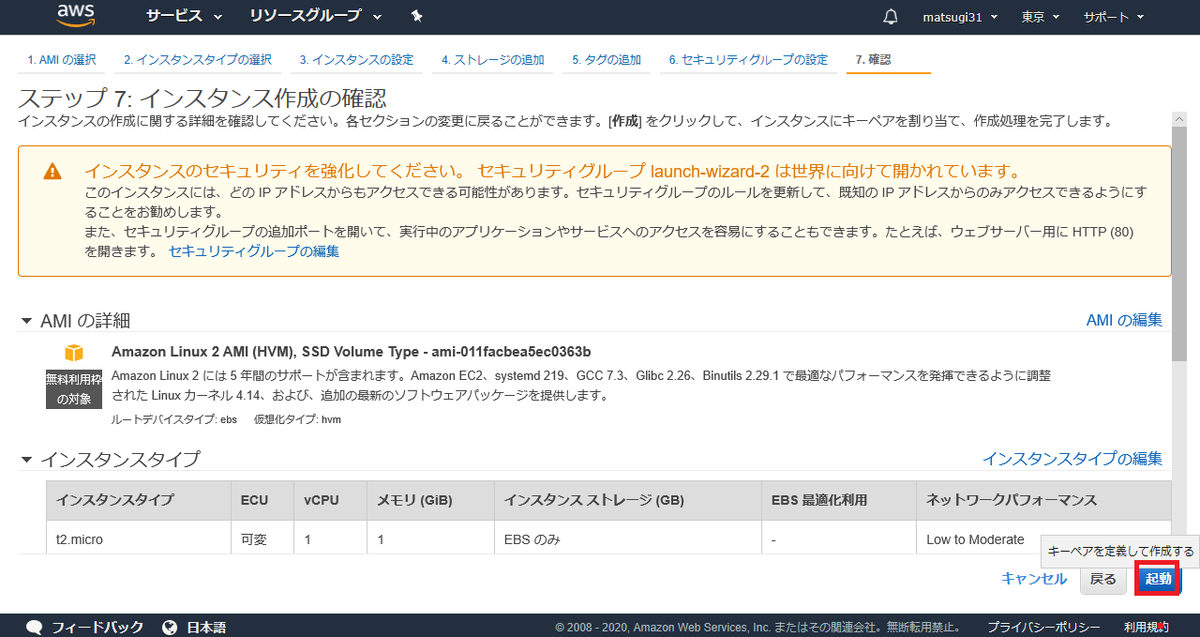The image size is (1200, 637).
Task: Open the 利用規約 link
Action: click(1146, 627)
